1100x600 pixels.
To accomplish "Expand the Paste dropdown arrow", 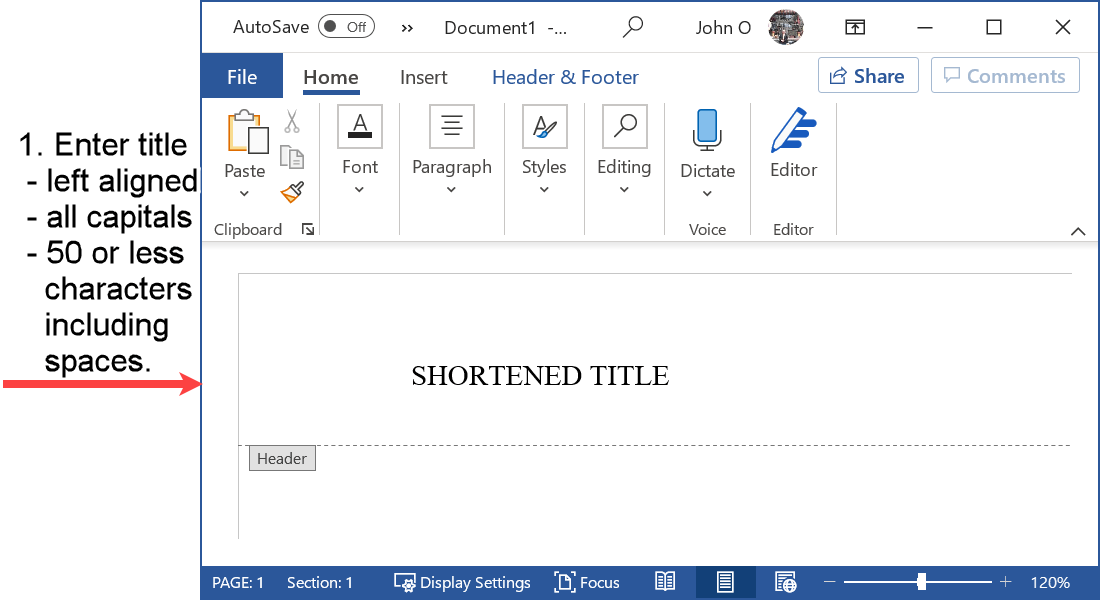I will pyautogui.click(x=244, y=191).
